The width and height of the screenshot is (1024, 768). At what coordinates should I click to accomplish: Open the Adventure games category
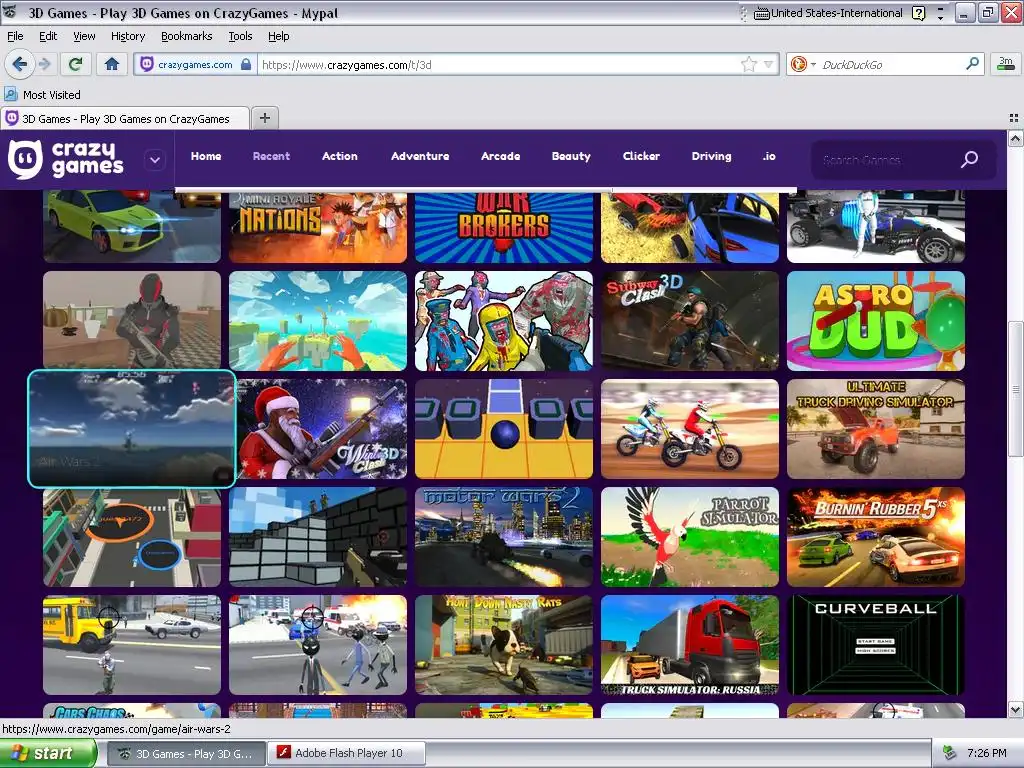coord(420,156)
